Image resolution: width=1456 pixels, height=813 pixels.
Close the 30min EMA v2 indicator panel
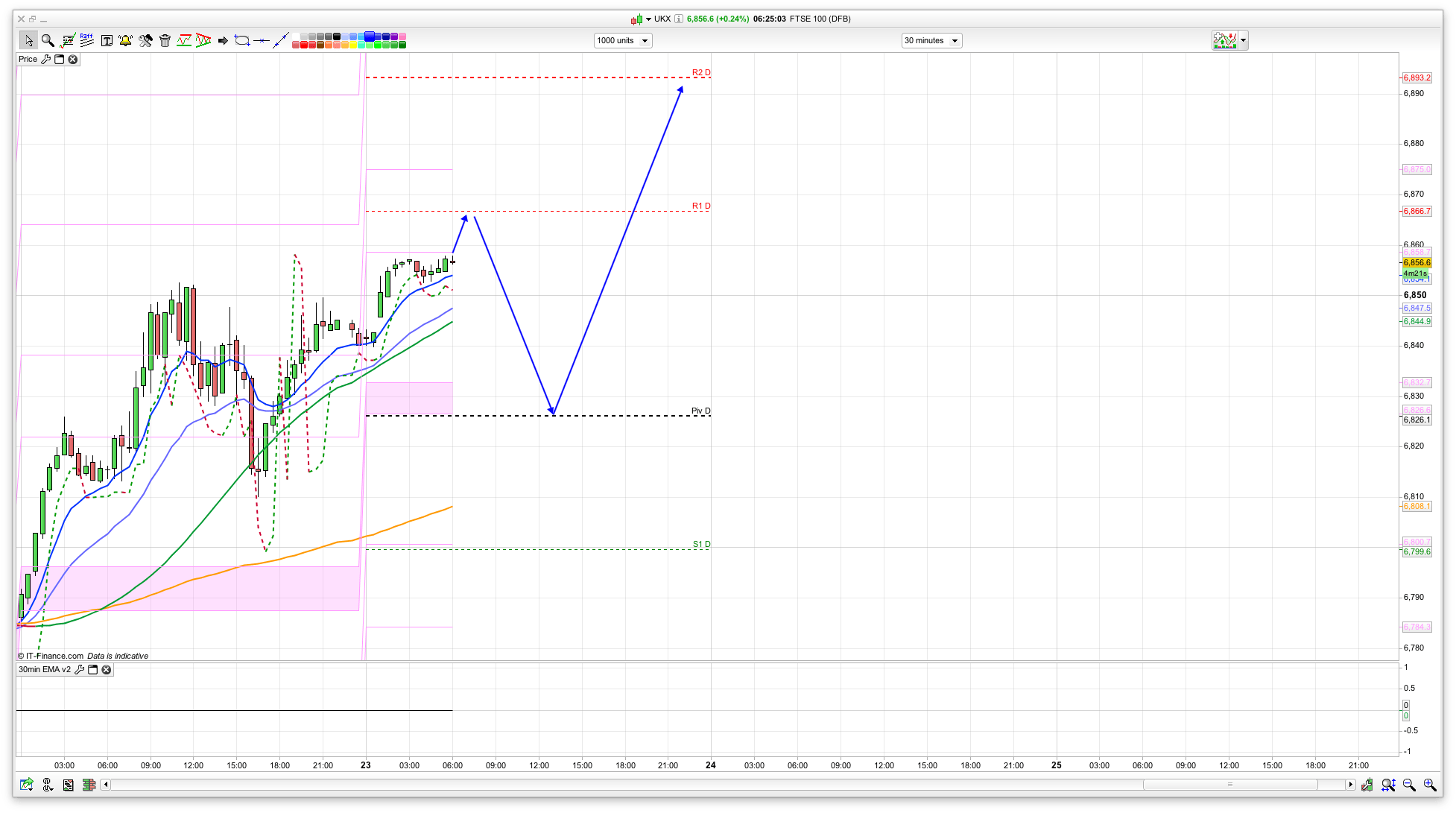[107, 670]
